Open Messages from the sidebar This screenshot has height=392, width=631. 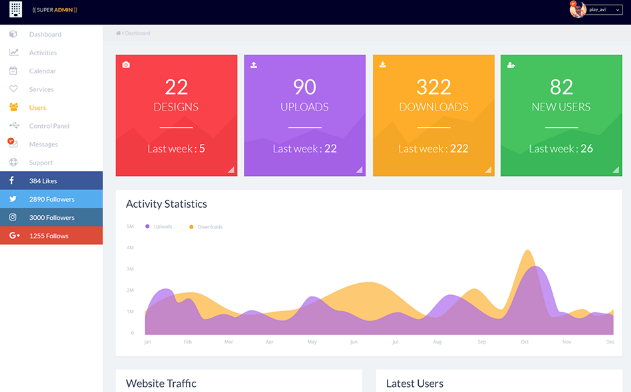coord(52,144)
